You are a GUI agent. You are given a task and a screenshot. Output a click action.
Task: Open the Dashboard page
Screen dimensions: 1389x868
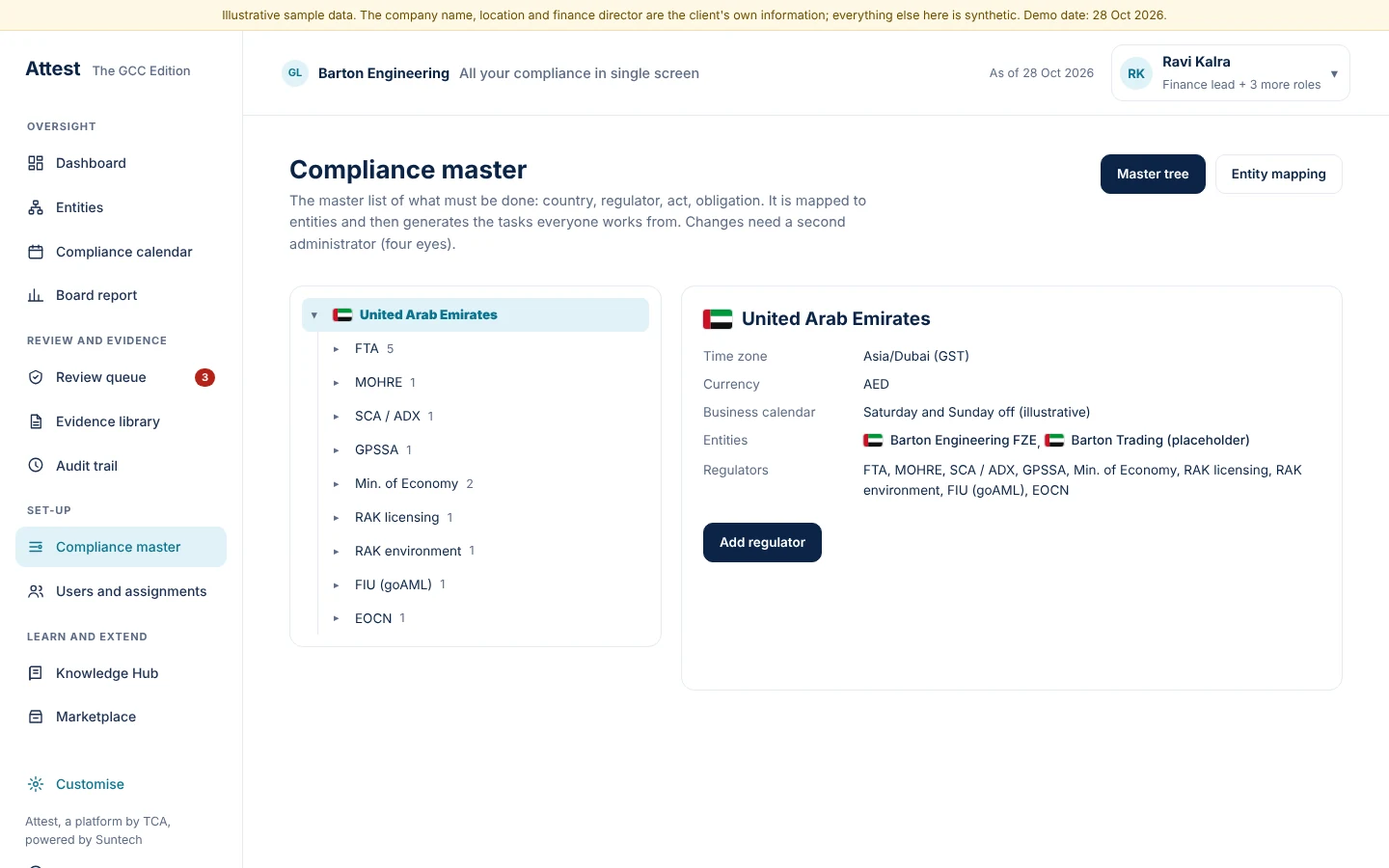121,163
